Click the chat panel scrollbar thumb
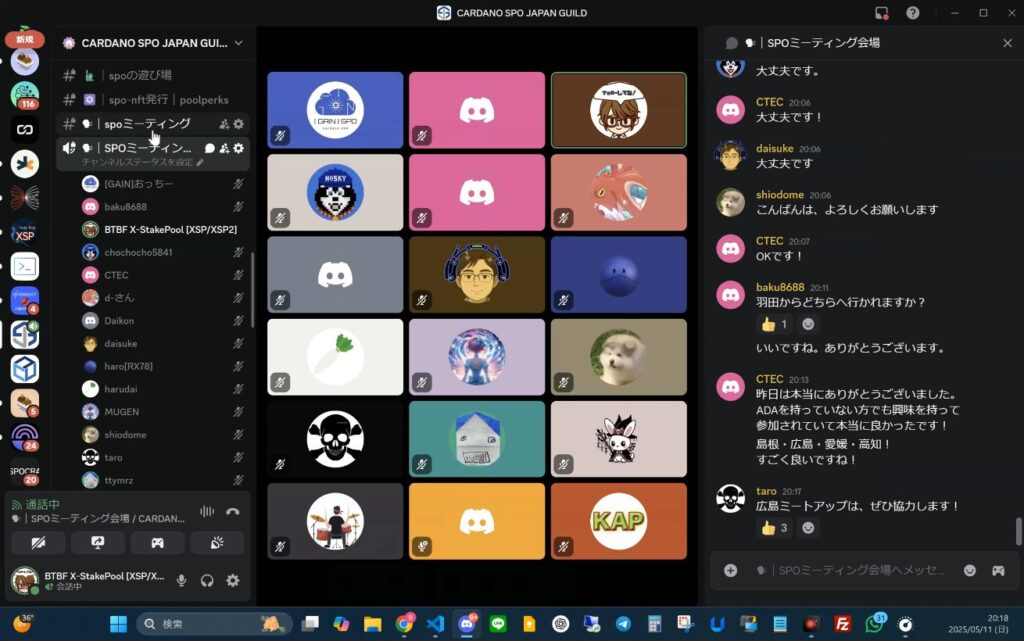Image resolution: width=1024 pixels, height=641 pixels. [1018, 531]
